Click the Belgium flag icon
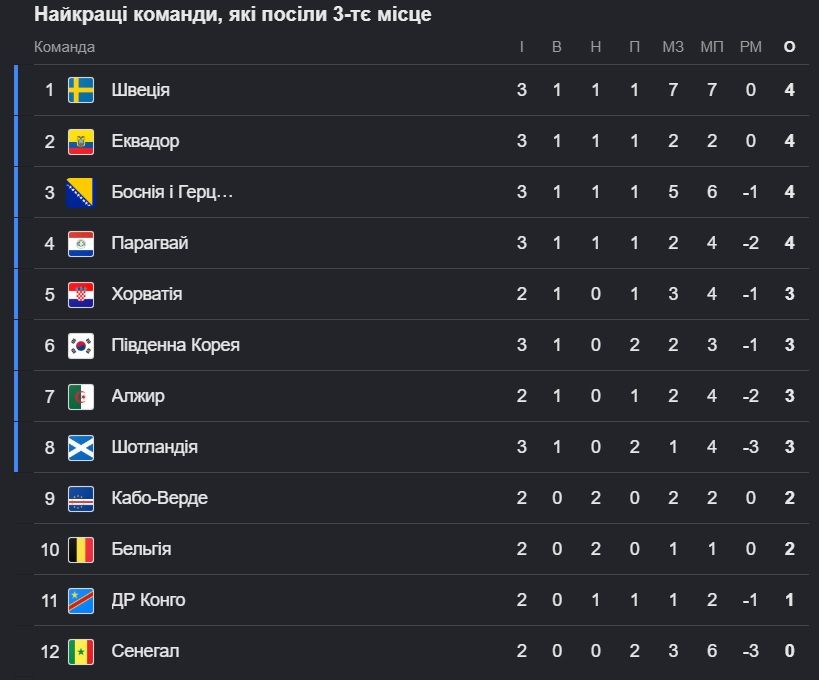Viewport: 819px width, 680px height. (x=81, y=549)
